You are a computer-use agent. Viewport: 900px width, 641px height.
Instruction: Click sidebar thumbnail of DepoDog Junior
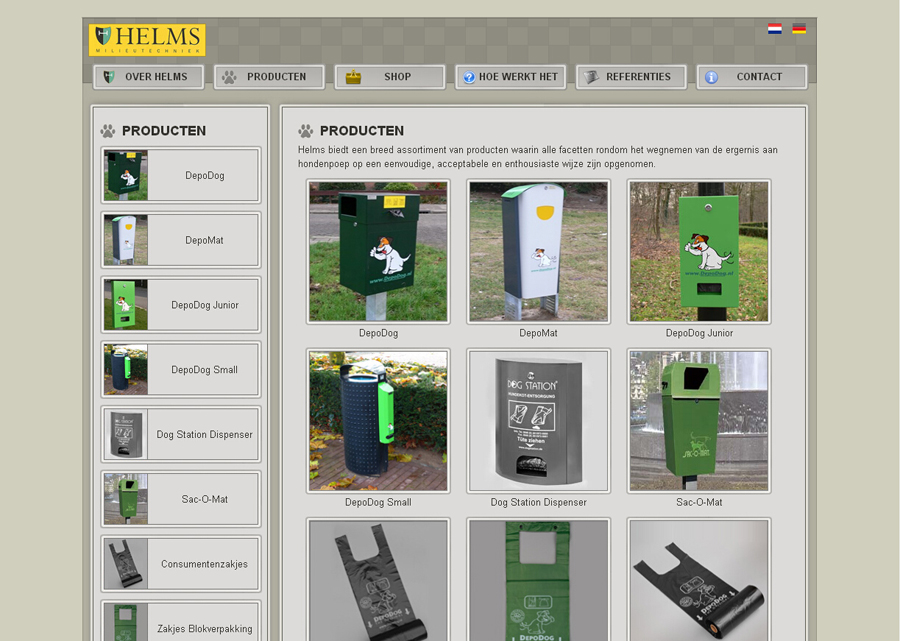(x=126, y=305)
